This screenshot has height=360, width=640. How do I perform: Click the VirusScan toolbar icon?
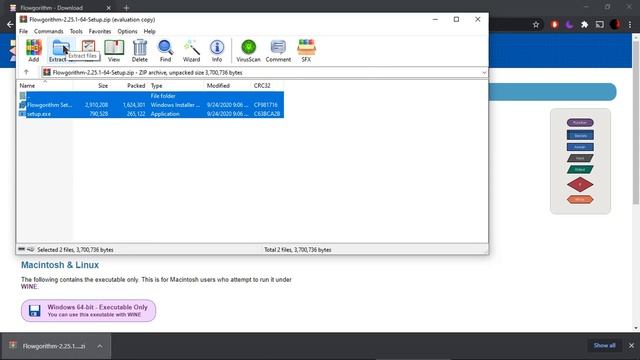(x=248, y=50)
